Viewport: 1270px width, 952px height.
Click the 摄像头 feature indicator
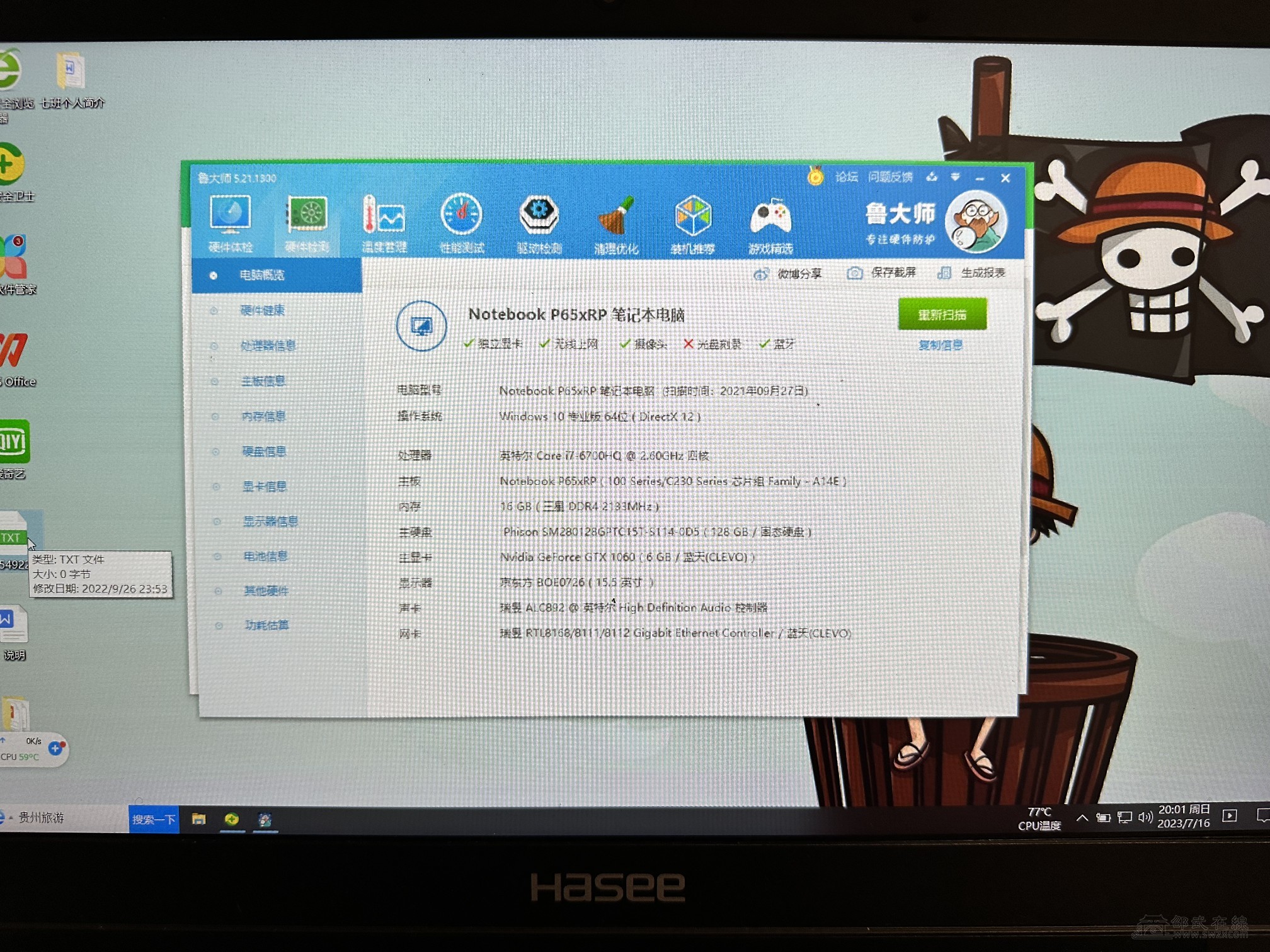point(643,344)
